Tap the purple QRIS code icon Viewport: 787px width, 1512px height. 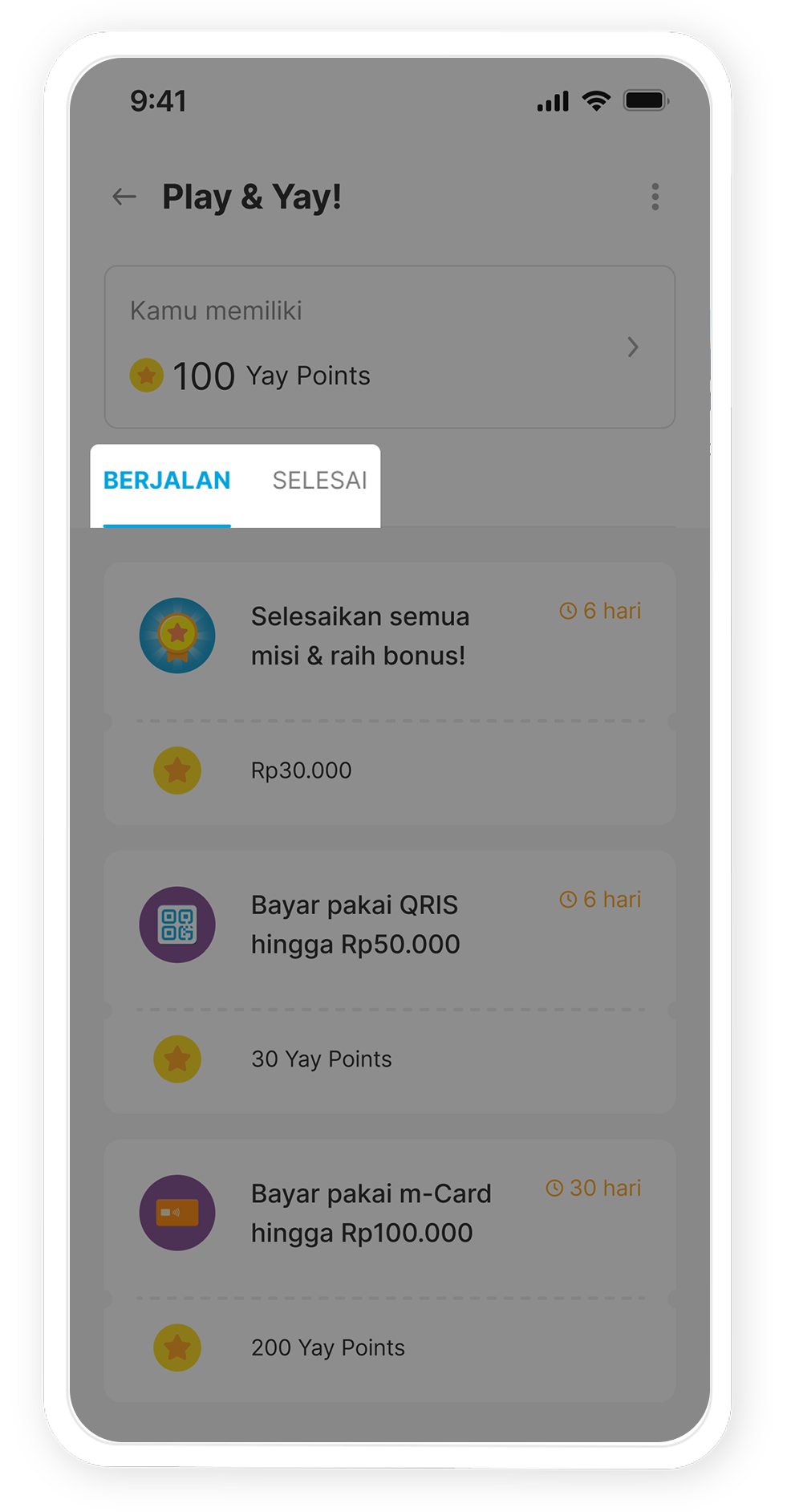click(177, 925)
